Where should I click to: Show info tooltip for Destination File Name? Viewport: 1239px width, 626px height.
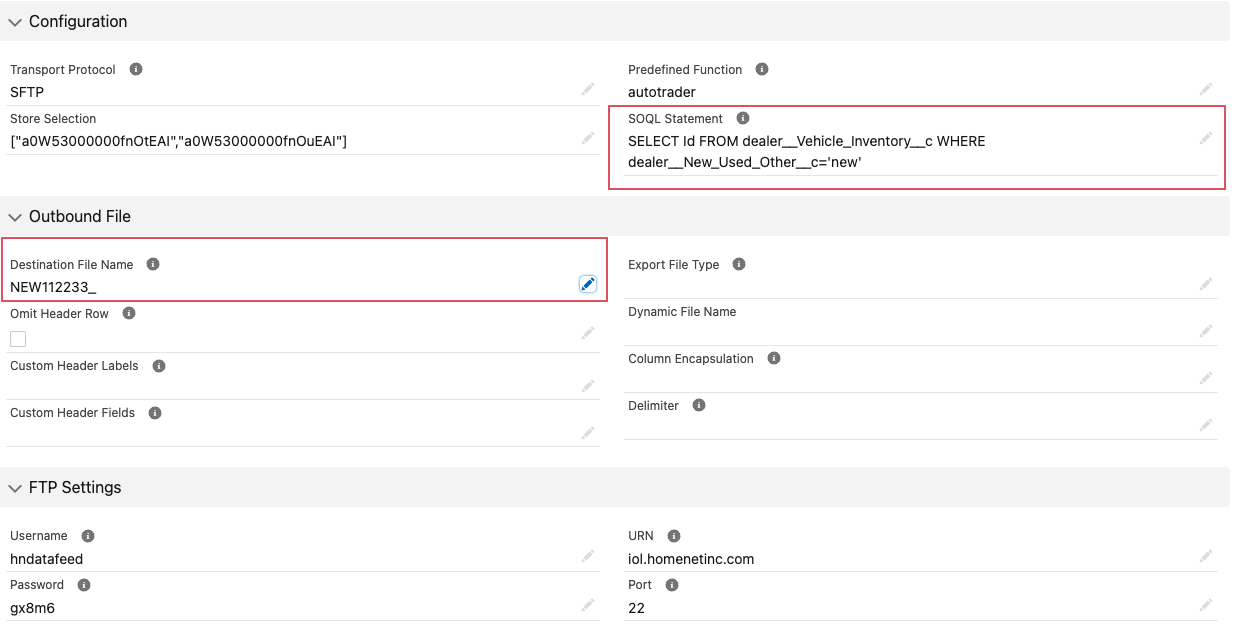click(153, 264)
